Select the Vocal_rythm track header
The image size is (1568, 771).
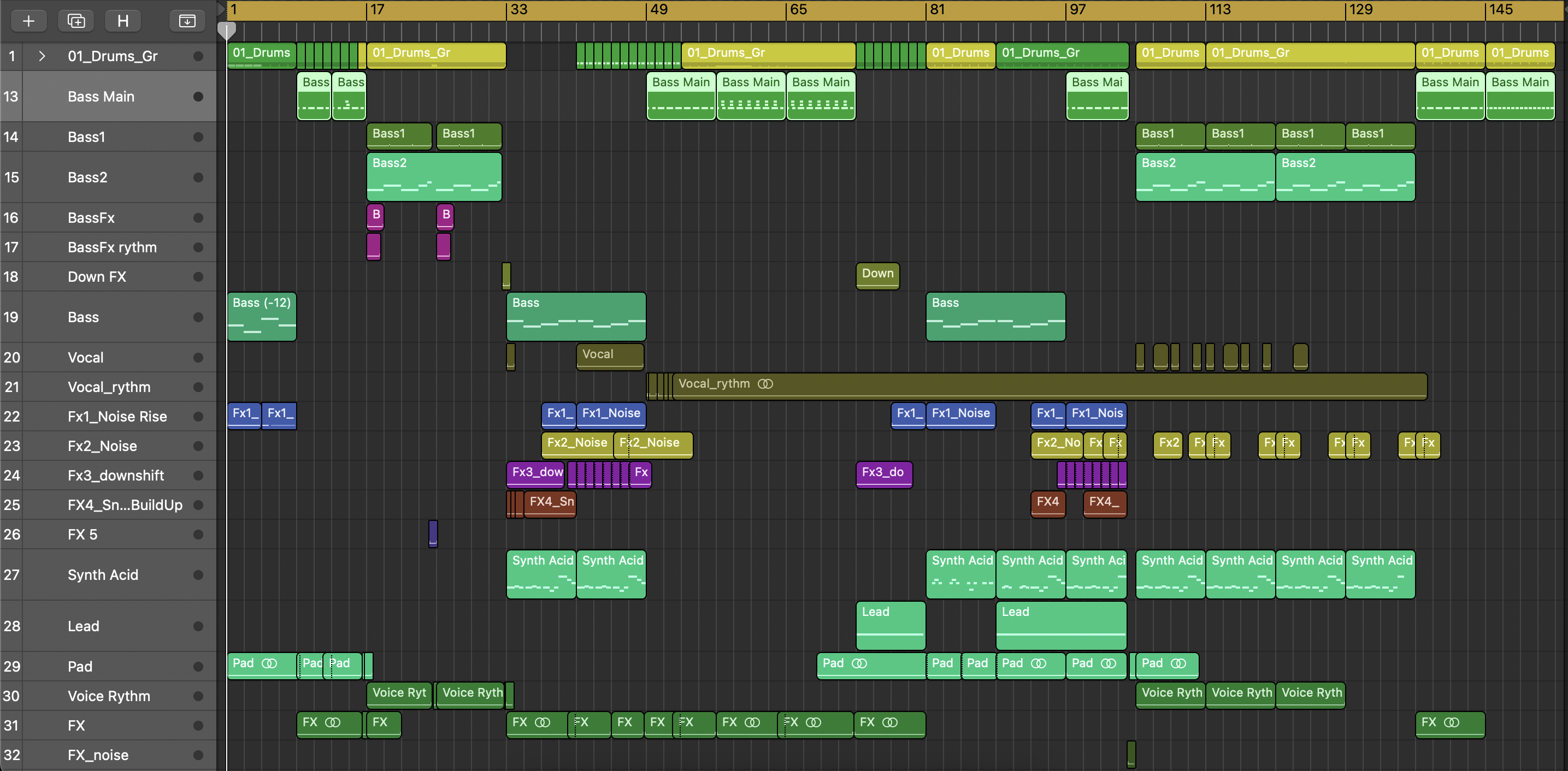click(110, 387)
